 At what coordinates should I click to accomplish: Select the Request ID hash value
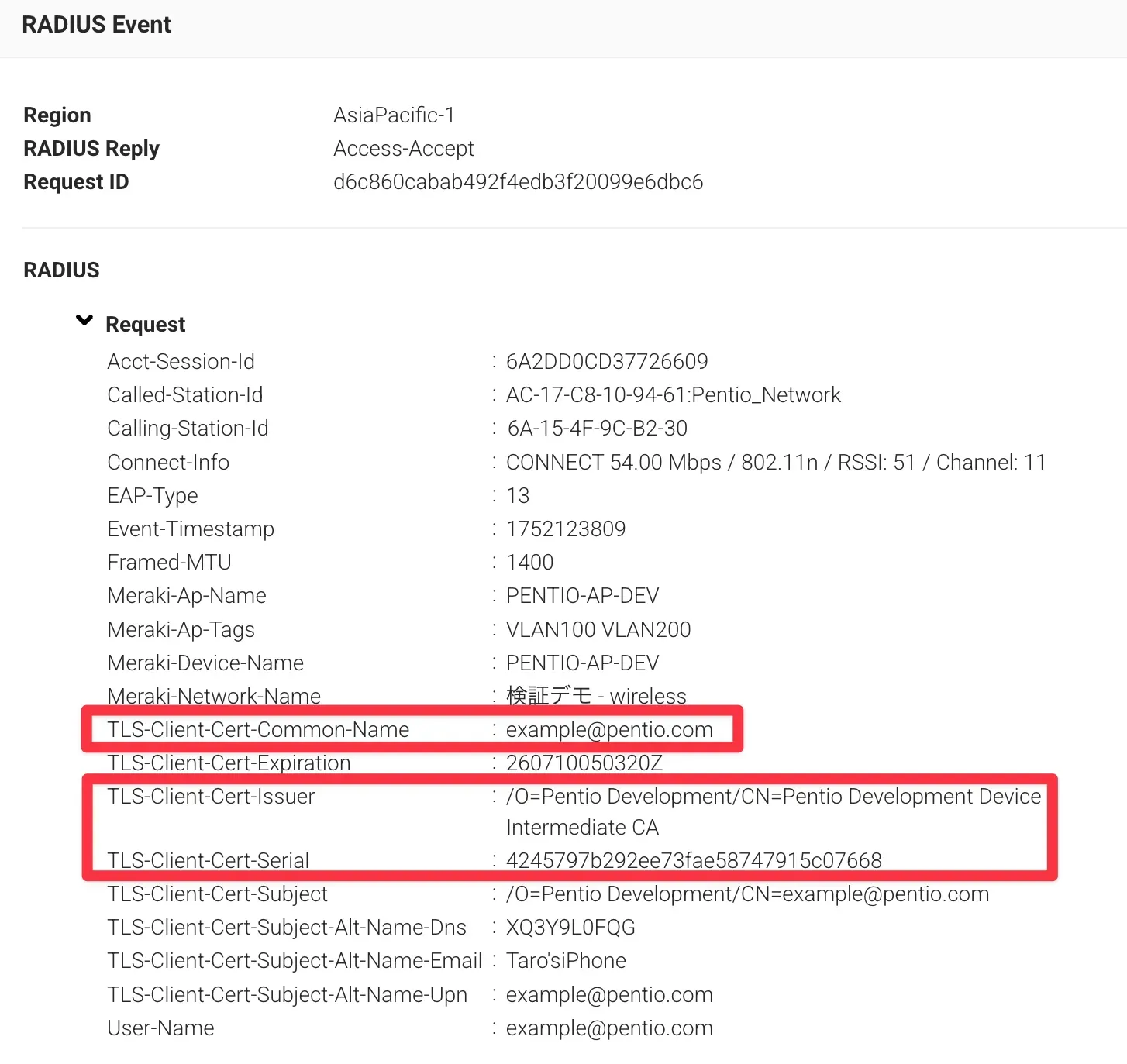pos(518,182)
